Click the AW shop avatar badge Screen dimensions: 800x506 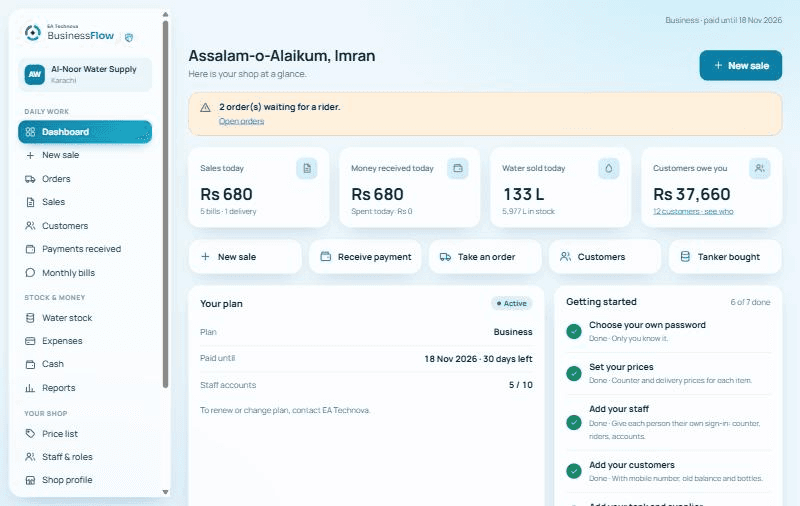click(35, 74)
